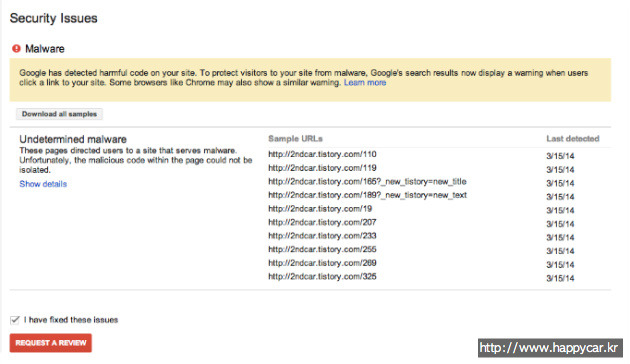Viewport: 630px width, 364px height.
Task: Open sample URL 2ndcar.tistory.com/110
Action: 322,154
